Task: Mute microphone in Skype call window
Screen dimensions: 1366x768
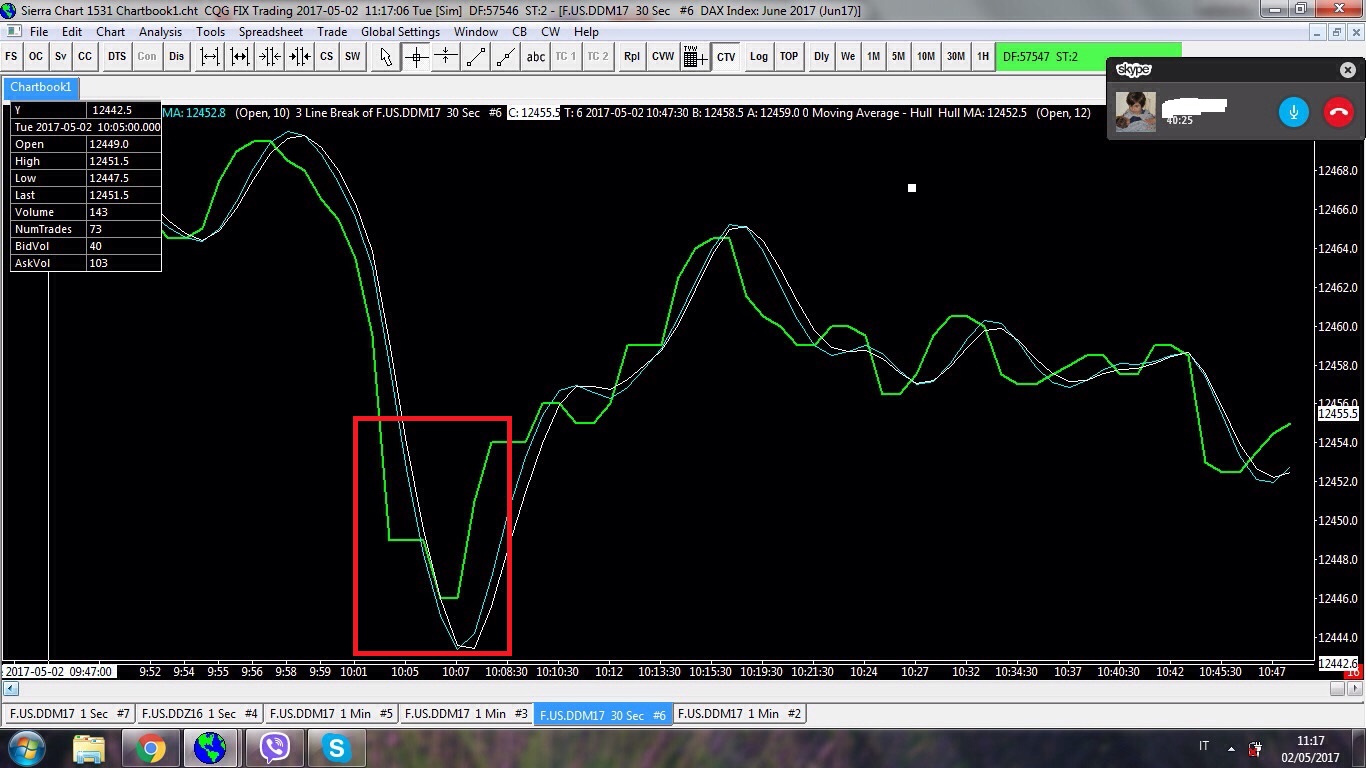Action: [1293, 112]
